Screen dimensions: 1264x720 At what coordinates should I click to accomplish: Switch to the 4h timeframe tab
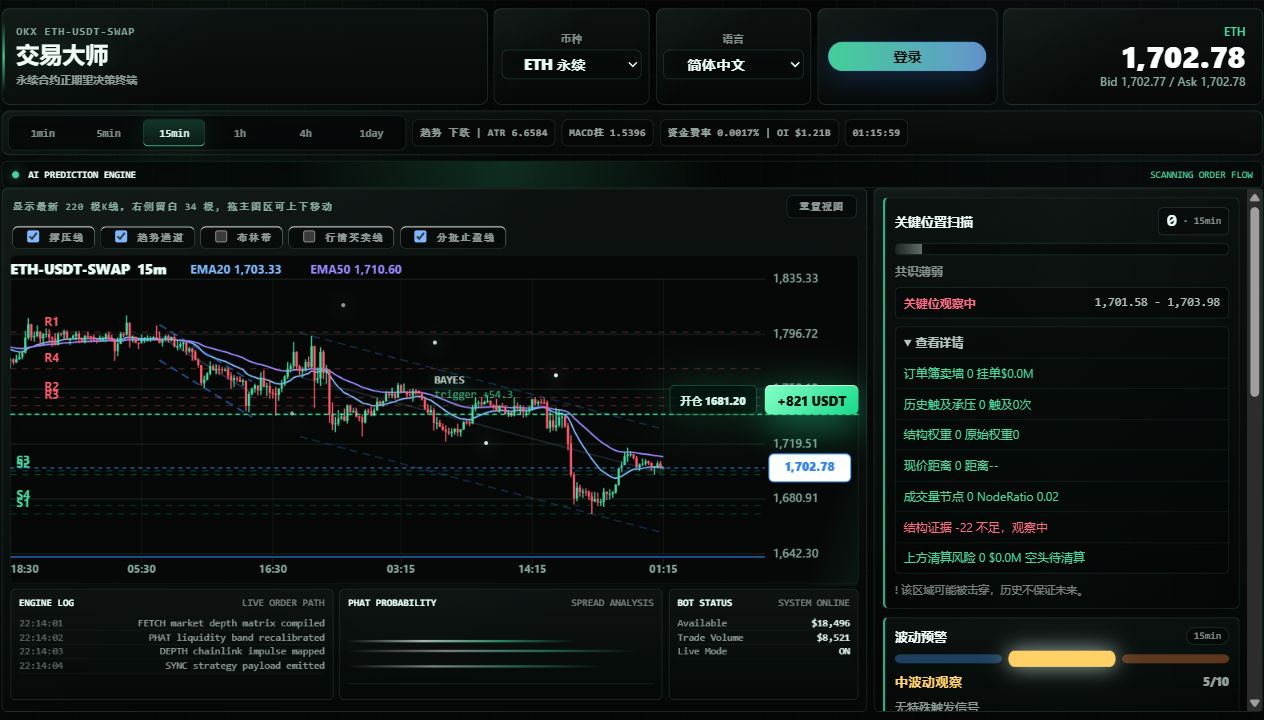click(306, 133)
